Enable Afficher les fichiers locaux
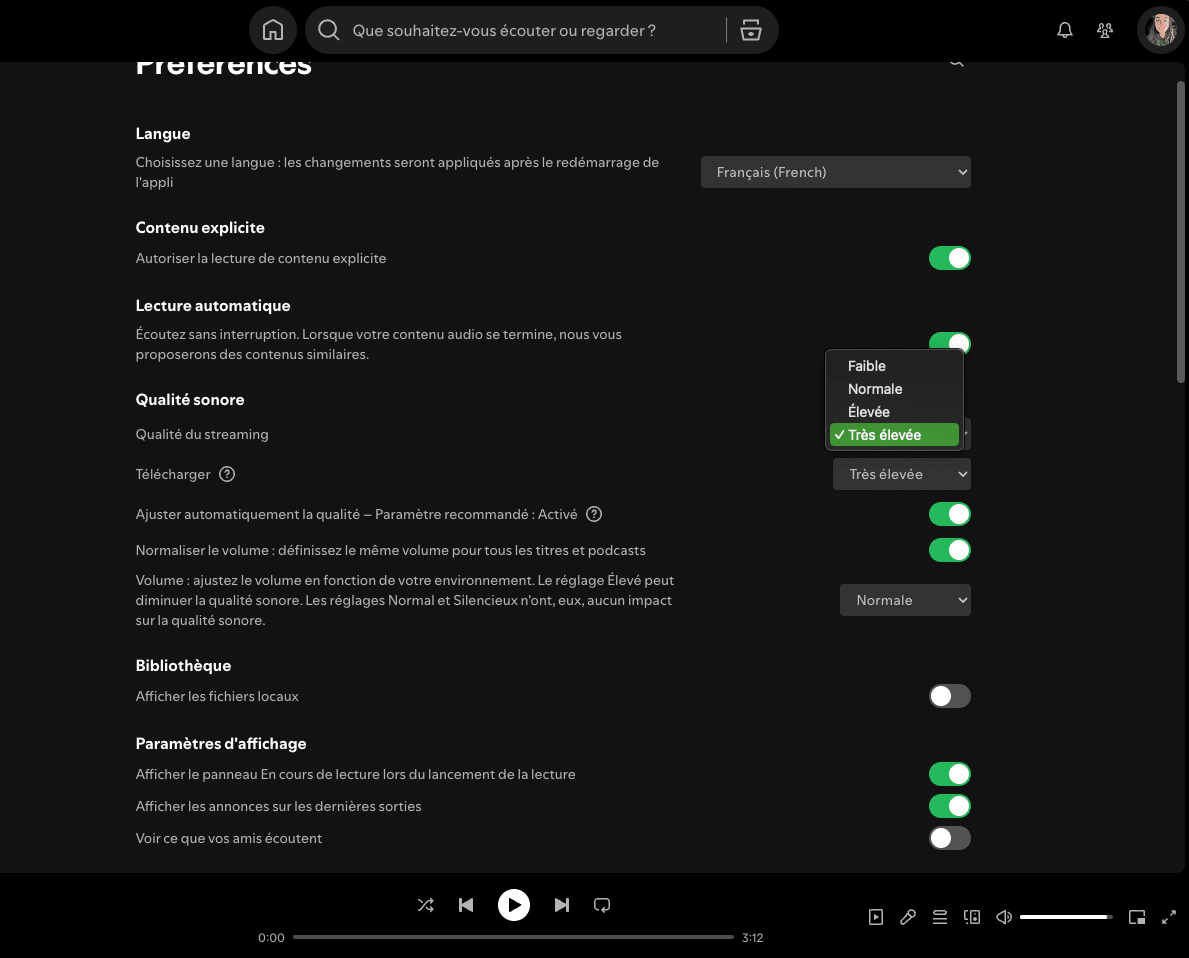The width and height of the screenshot is (1189, 958). pos(949,696)
